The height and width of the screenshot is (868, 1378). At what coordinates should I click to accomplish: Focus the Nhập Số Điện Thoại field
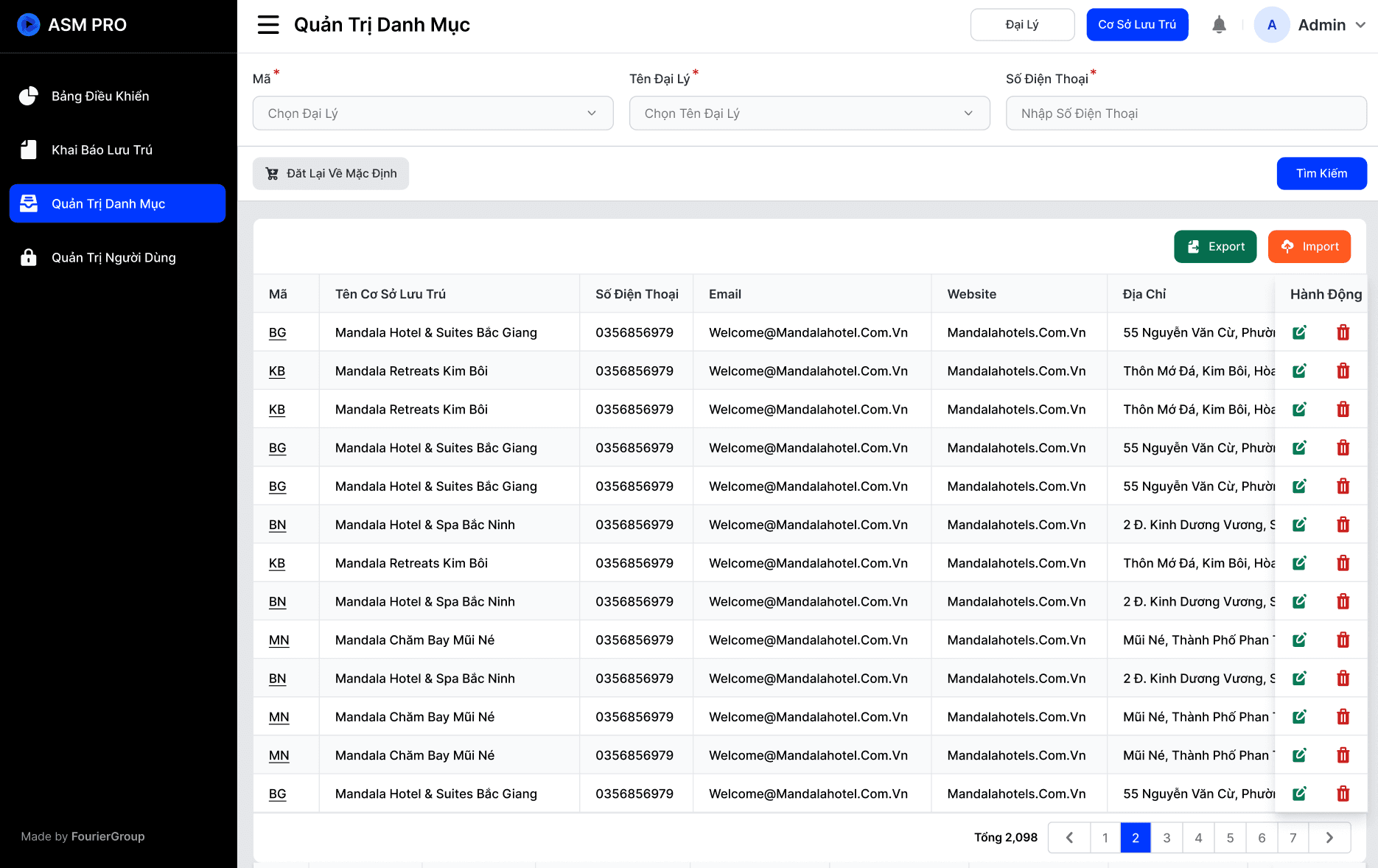coord(1186,113)
